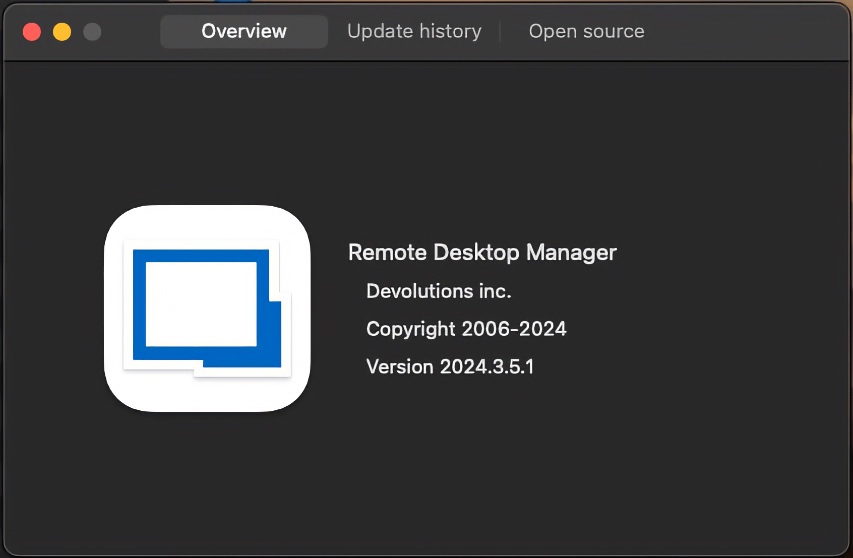The width and height of the screenshot is (853, 558).
Task: Select the Open source tab
Action: click(x=586, y=32)
